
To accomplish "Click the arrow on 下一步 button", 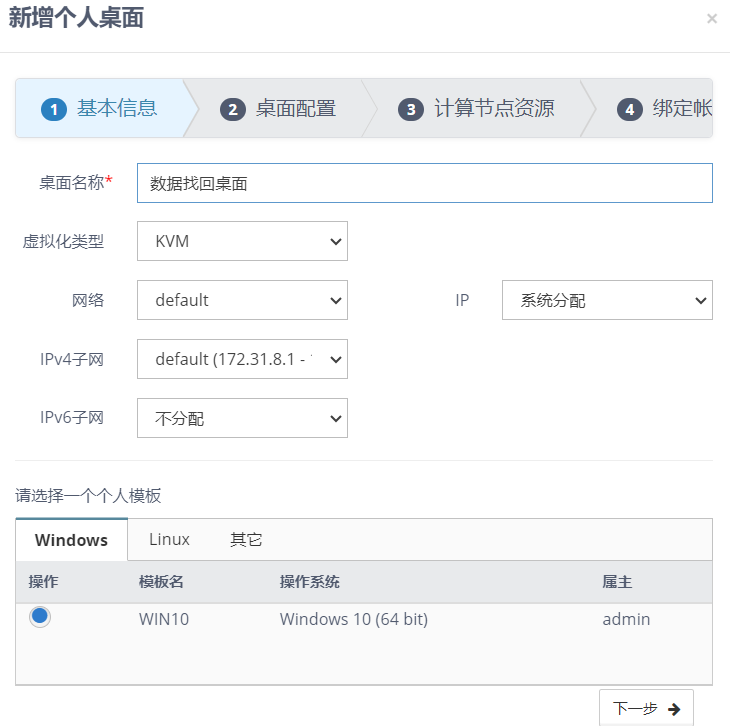I will [x=674, y=709].
